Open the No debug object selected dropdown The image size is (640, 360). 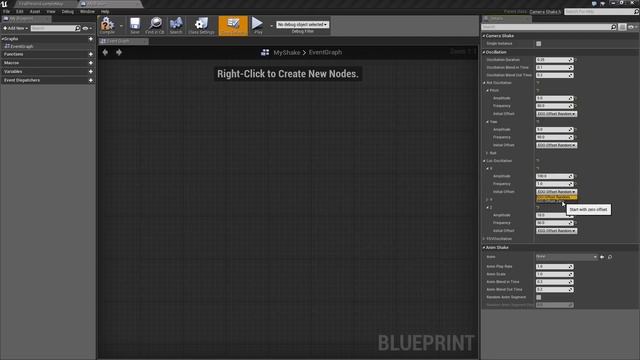(302, 24)
